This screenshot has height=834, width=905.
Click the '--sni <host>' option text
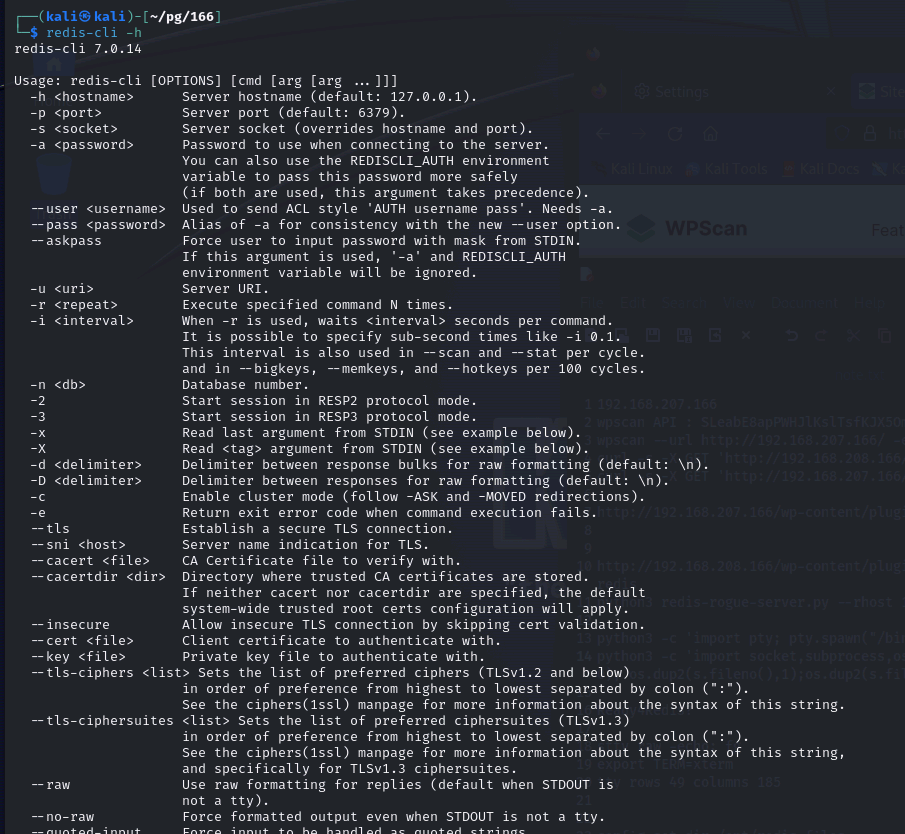(x=78, y=545)
